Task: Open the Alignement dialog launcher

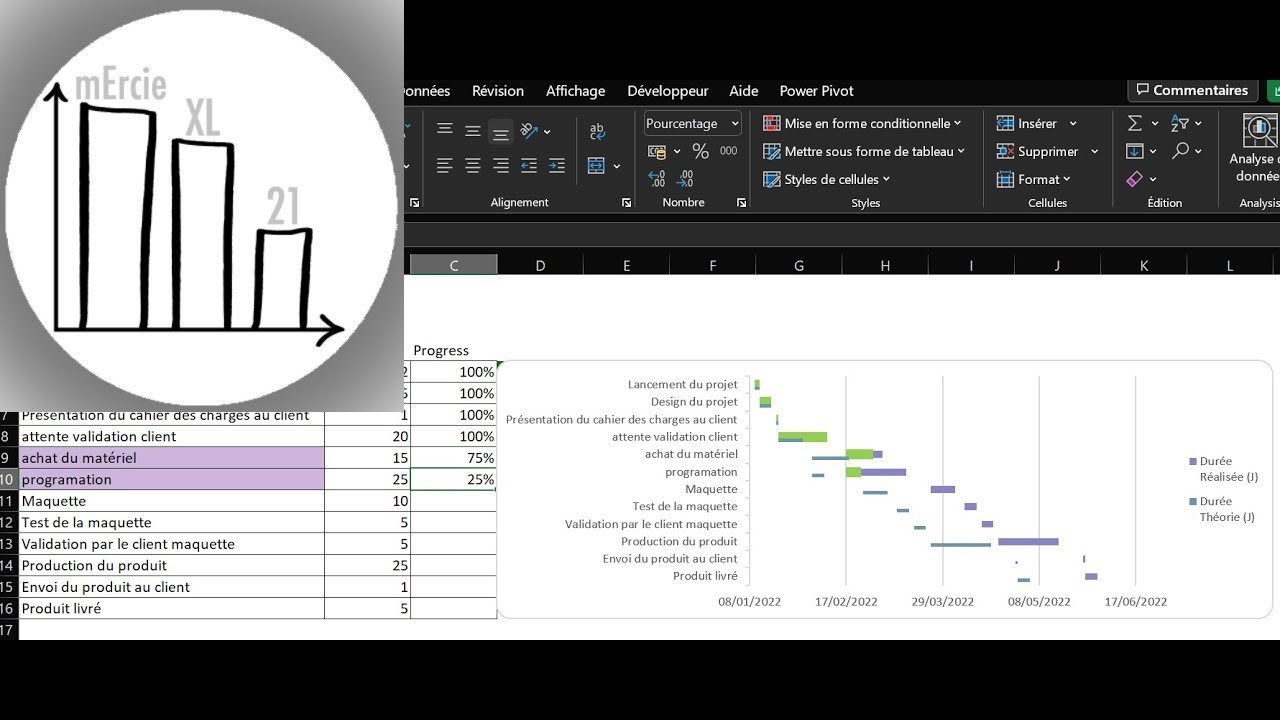Action: point(627,203)
